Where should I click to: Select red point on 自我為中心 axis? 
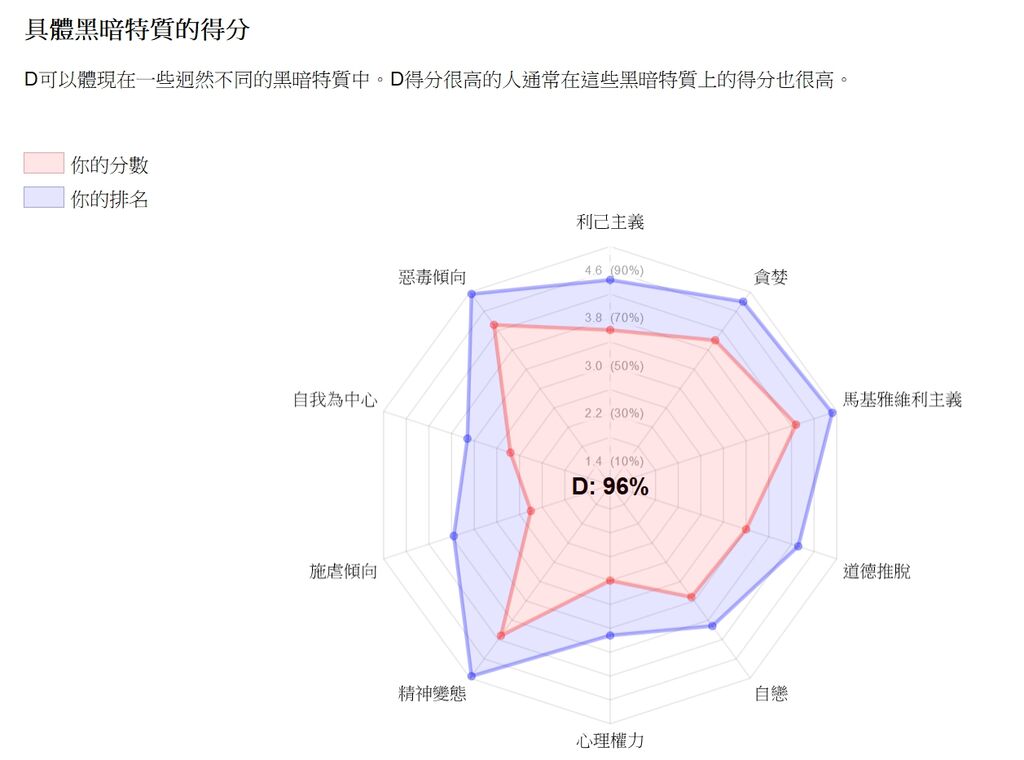(x=510, y=452)
